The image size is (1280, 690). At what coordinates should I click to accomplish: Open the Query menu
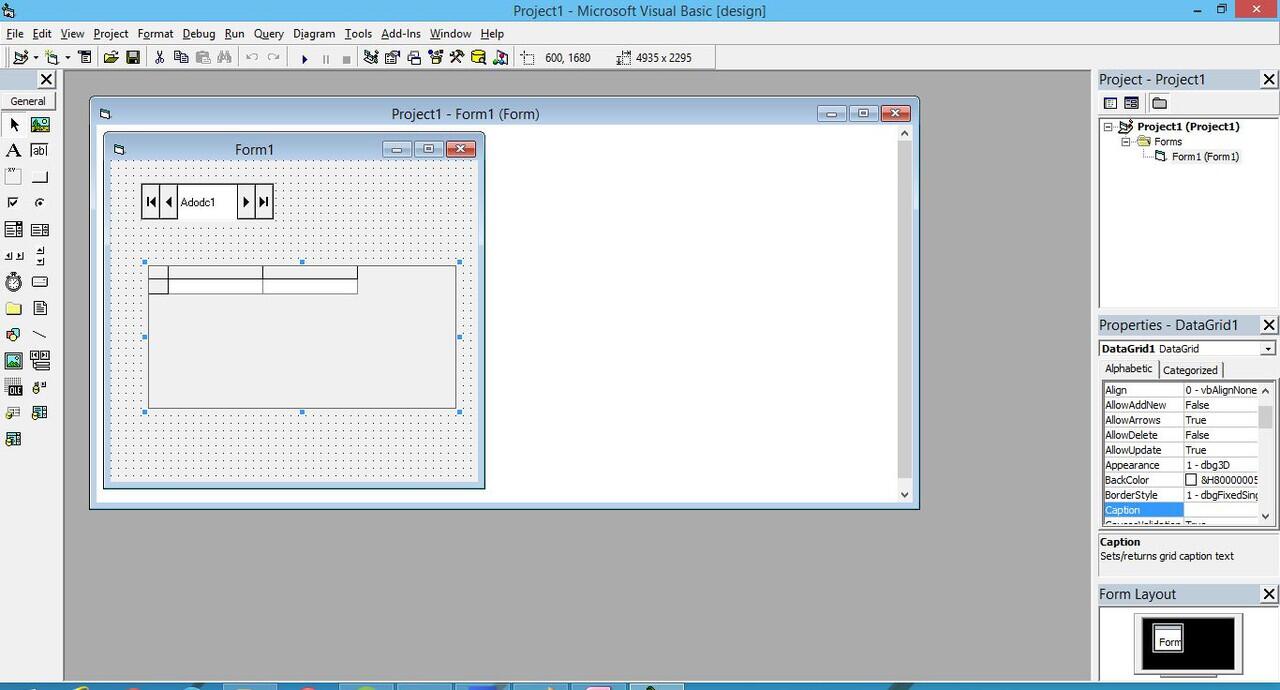269,34
